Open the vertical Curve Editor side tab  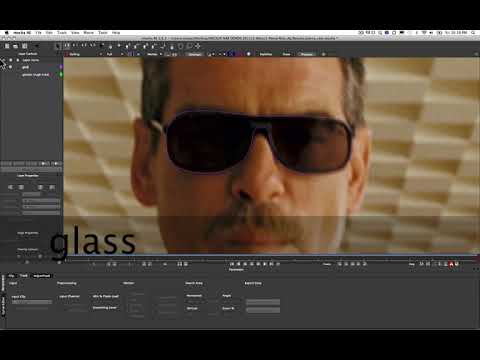pos(4,306)
